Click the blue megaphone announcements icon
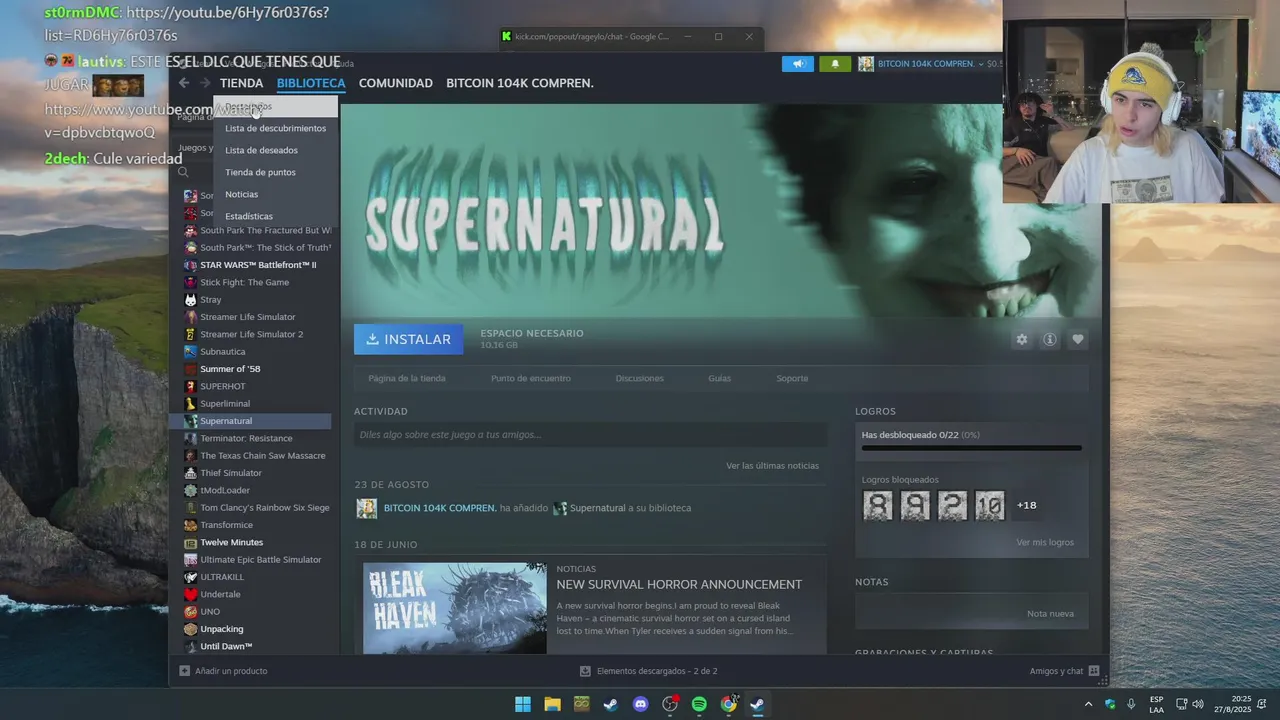This screenshot has height=720, width=1280. point(798,64)
